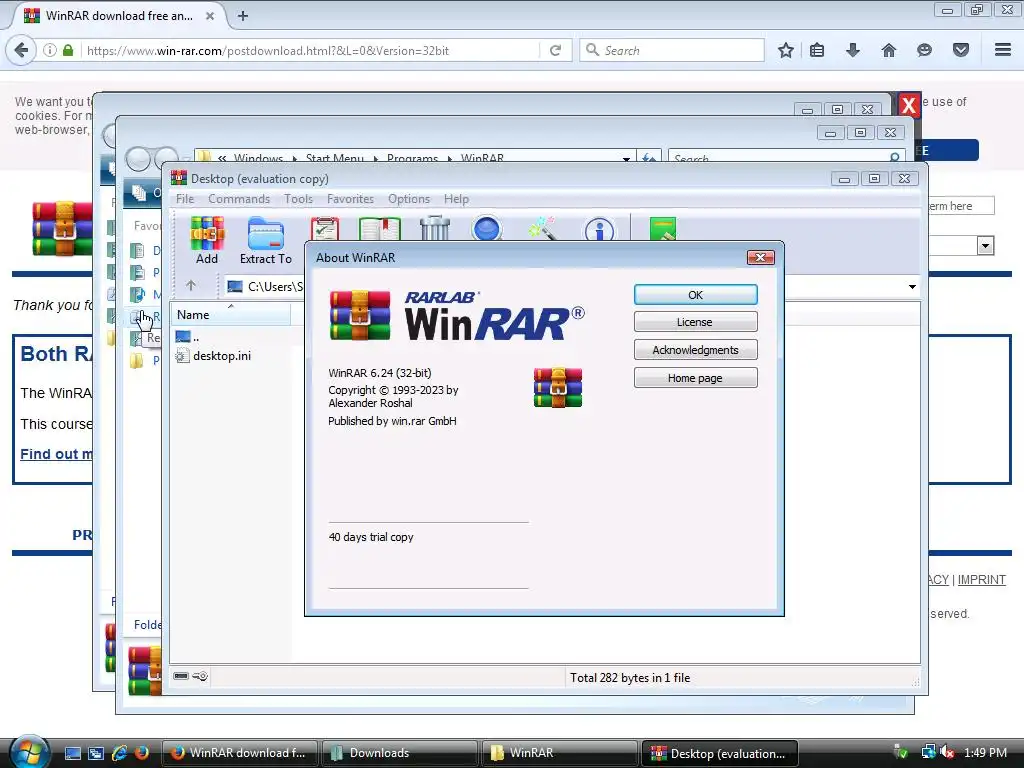The width and height of the screenshot is (1024, 768).
Task: Click Show Desktop quick launch icon
Action: [73, 753]
